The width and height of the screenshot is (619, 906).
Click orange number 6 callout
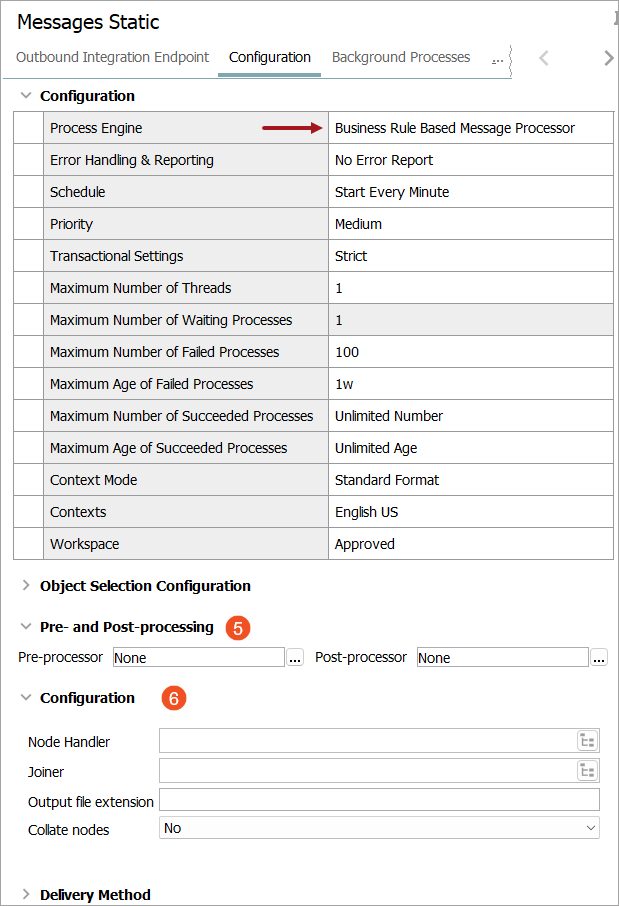tap(173, 699)
